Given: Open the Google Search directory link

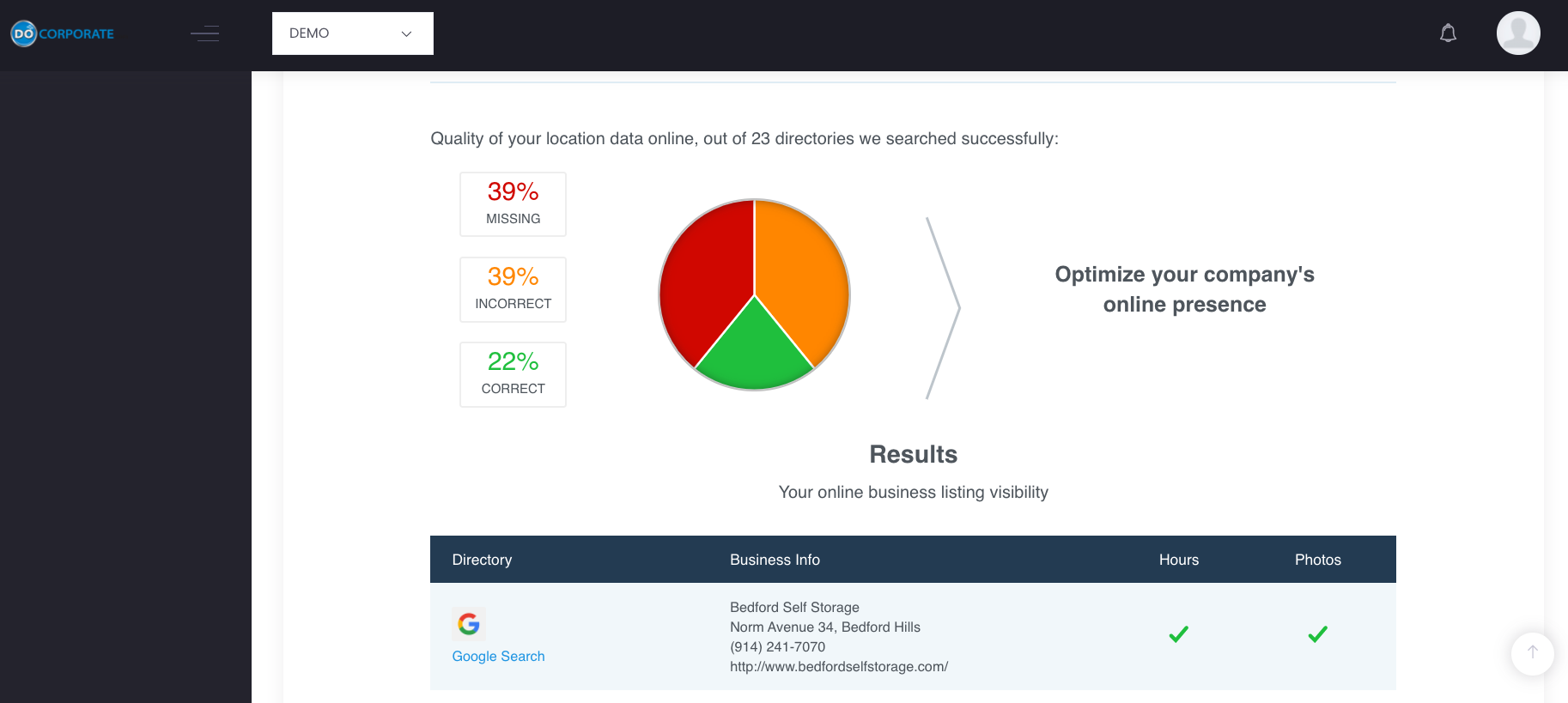Looking at the screenshot, I should point(498,657).
